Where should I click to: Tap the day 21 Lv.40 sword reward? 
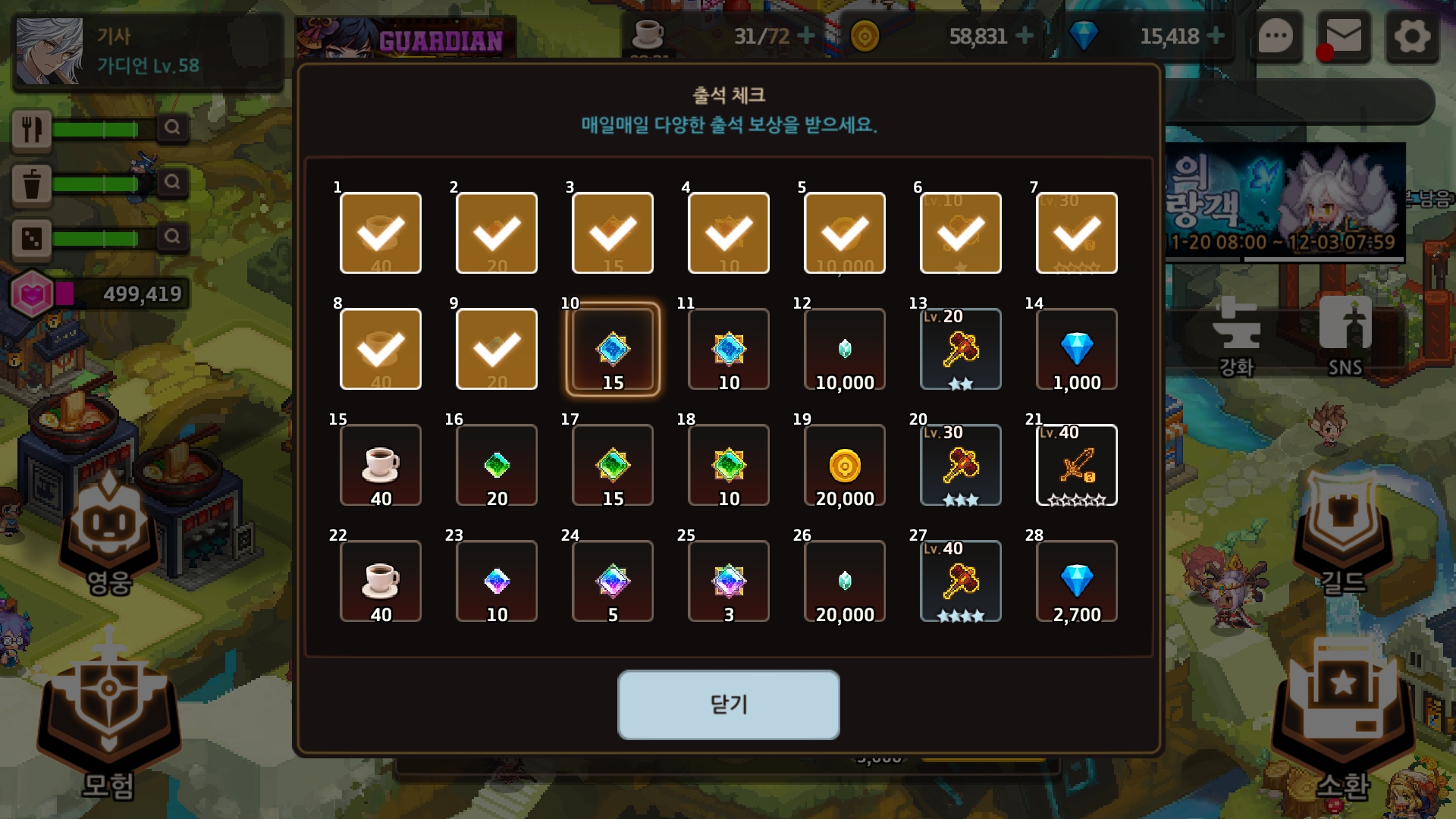[1076, 465]
